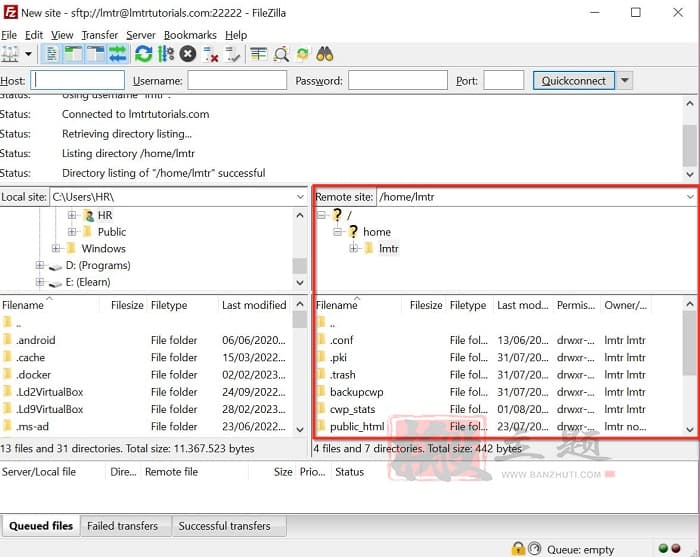Click the speed limits indicator icon

(x=534, y=549)
